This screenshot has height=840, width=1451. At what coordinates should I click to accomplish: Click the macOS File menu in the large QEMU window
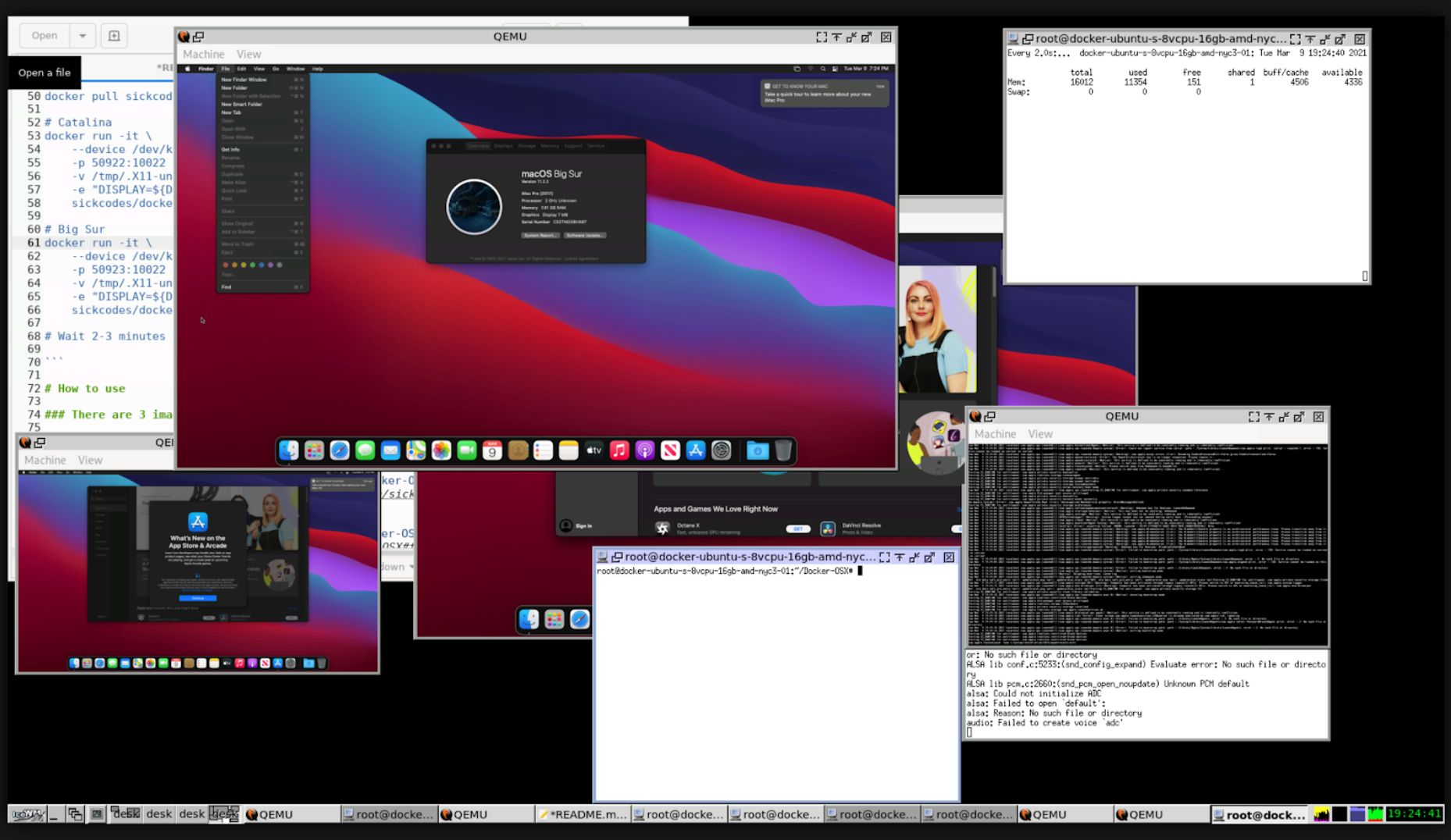[x=226, y=69]
